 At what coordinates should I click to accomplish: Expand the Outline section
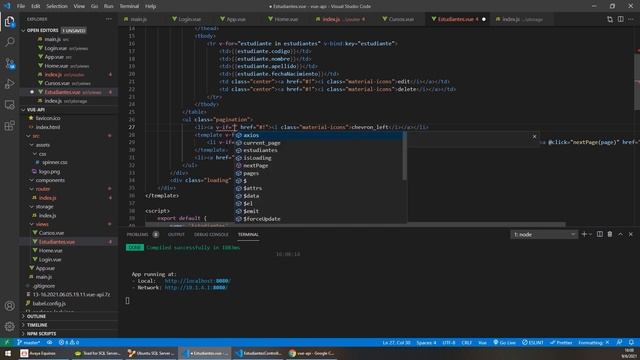click(x=69, y=316)
